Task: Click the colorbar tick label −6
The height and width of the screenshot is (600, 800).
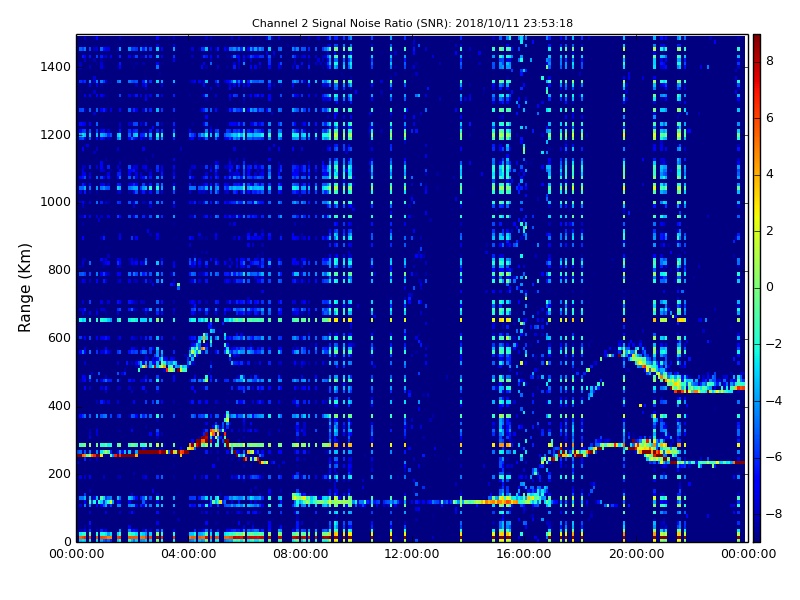Action: tap(772, 457)
